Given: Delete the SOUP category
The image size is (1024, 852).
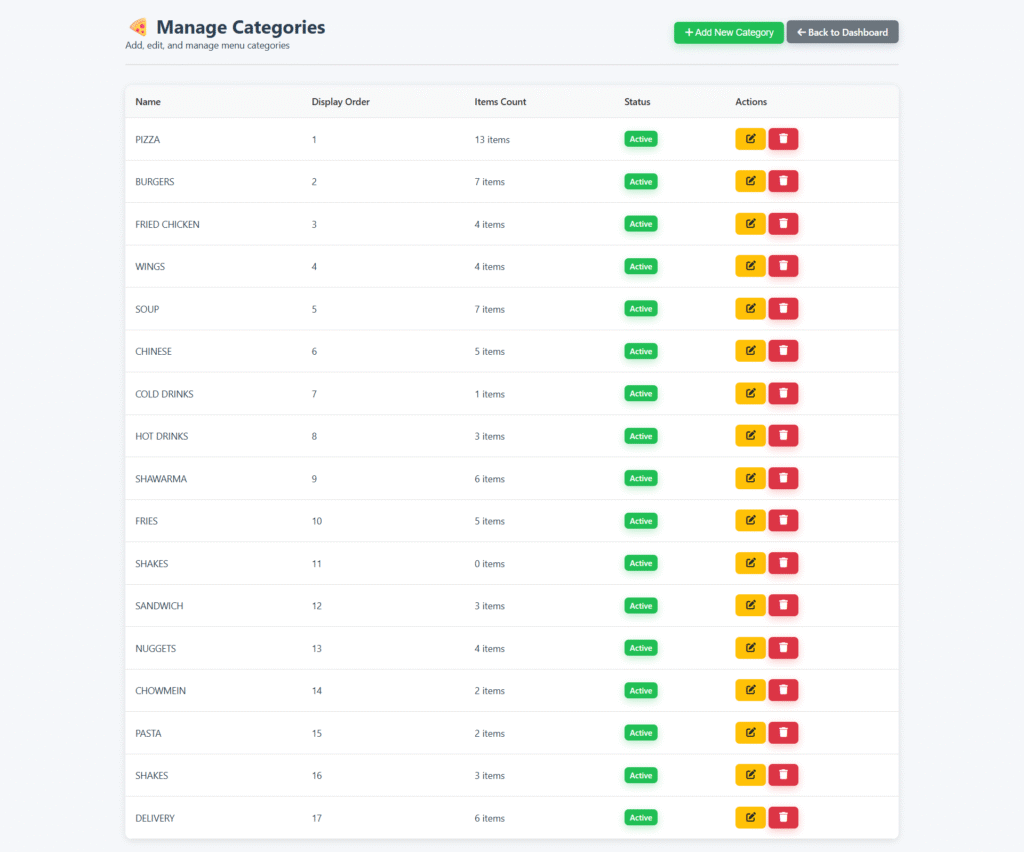Looking at the screenshot, I should [x=783, y=309].
